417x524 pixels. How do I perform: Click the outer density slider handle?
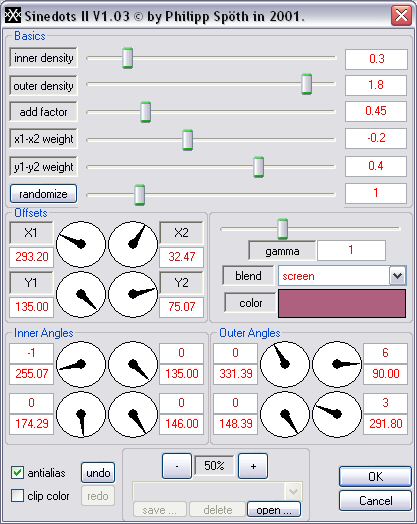[306, 84]
